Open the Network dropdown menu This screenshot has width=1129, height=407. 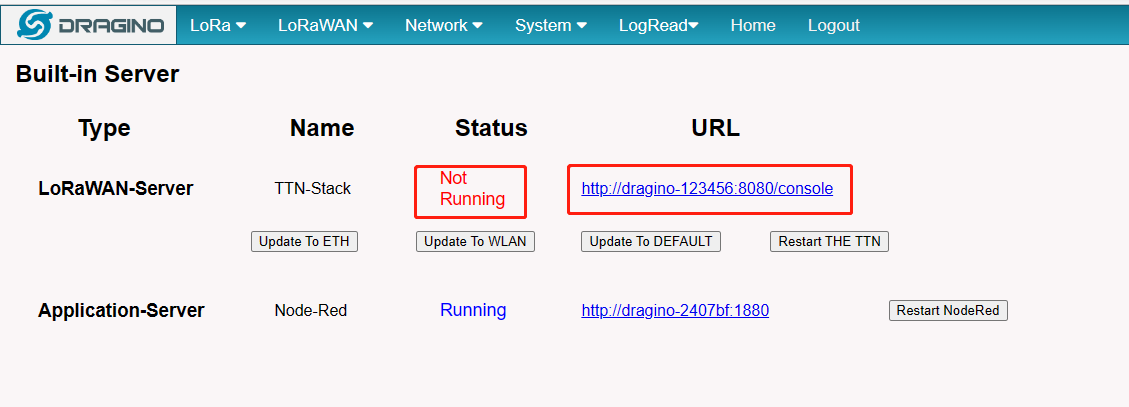[444, 25]
